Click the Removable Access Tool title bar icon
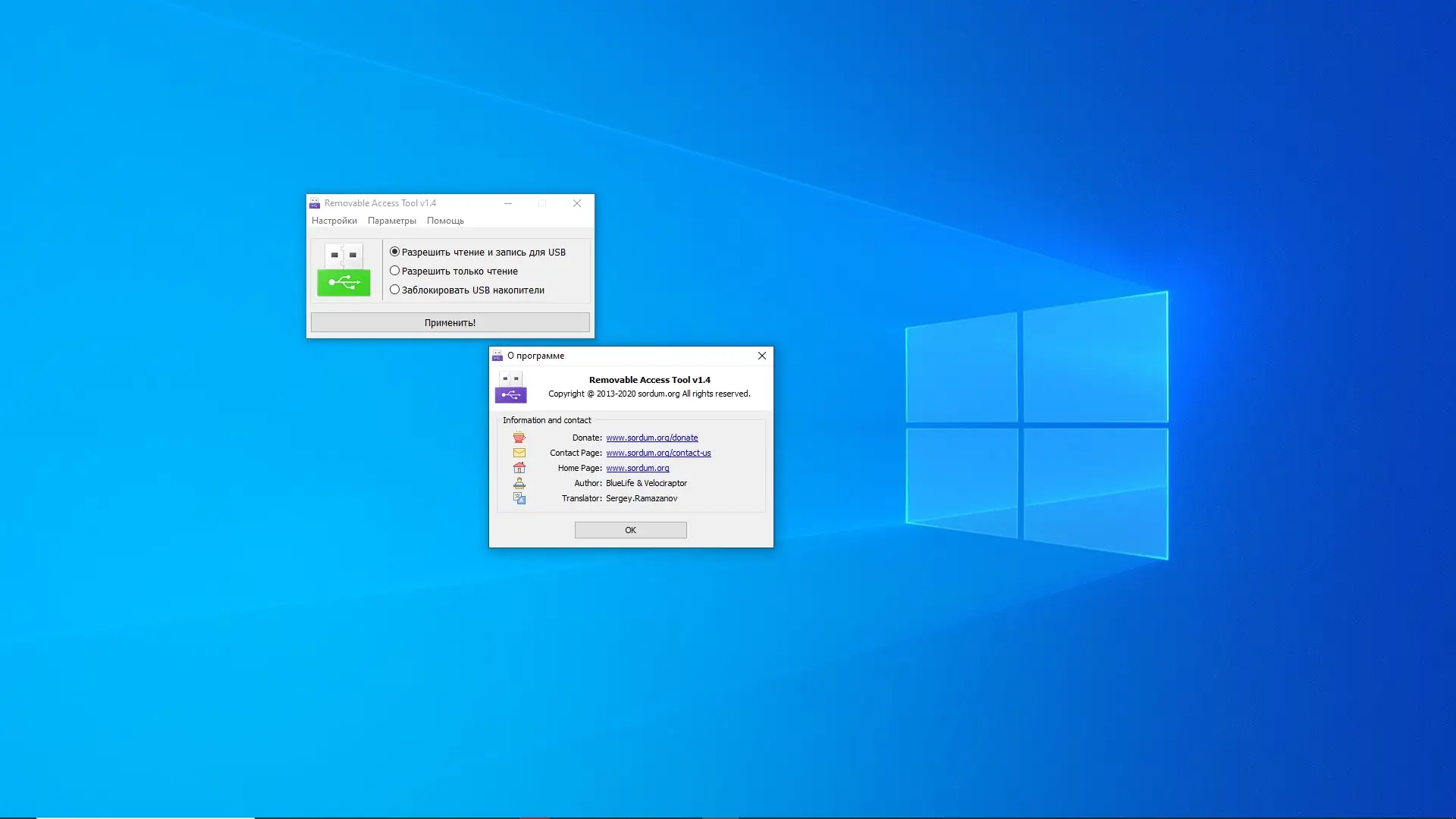The width and height of the screenshot is (1456, 819). (x=315, y=203)
